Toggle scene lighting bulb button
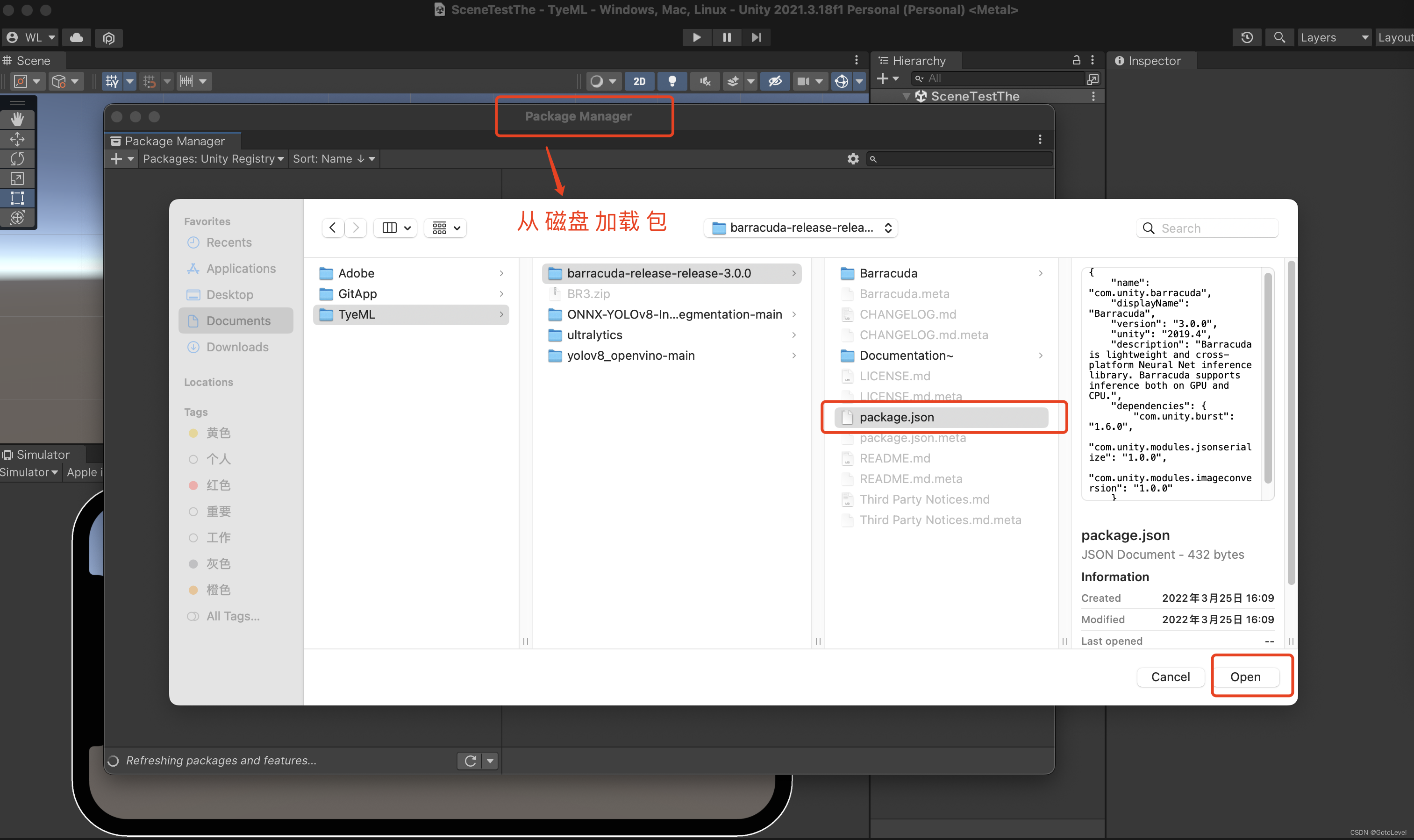The height and width of the screenshot is (840, 1414). 672,81
